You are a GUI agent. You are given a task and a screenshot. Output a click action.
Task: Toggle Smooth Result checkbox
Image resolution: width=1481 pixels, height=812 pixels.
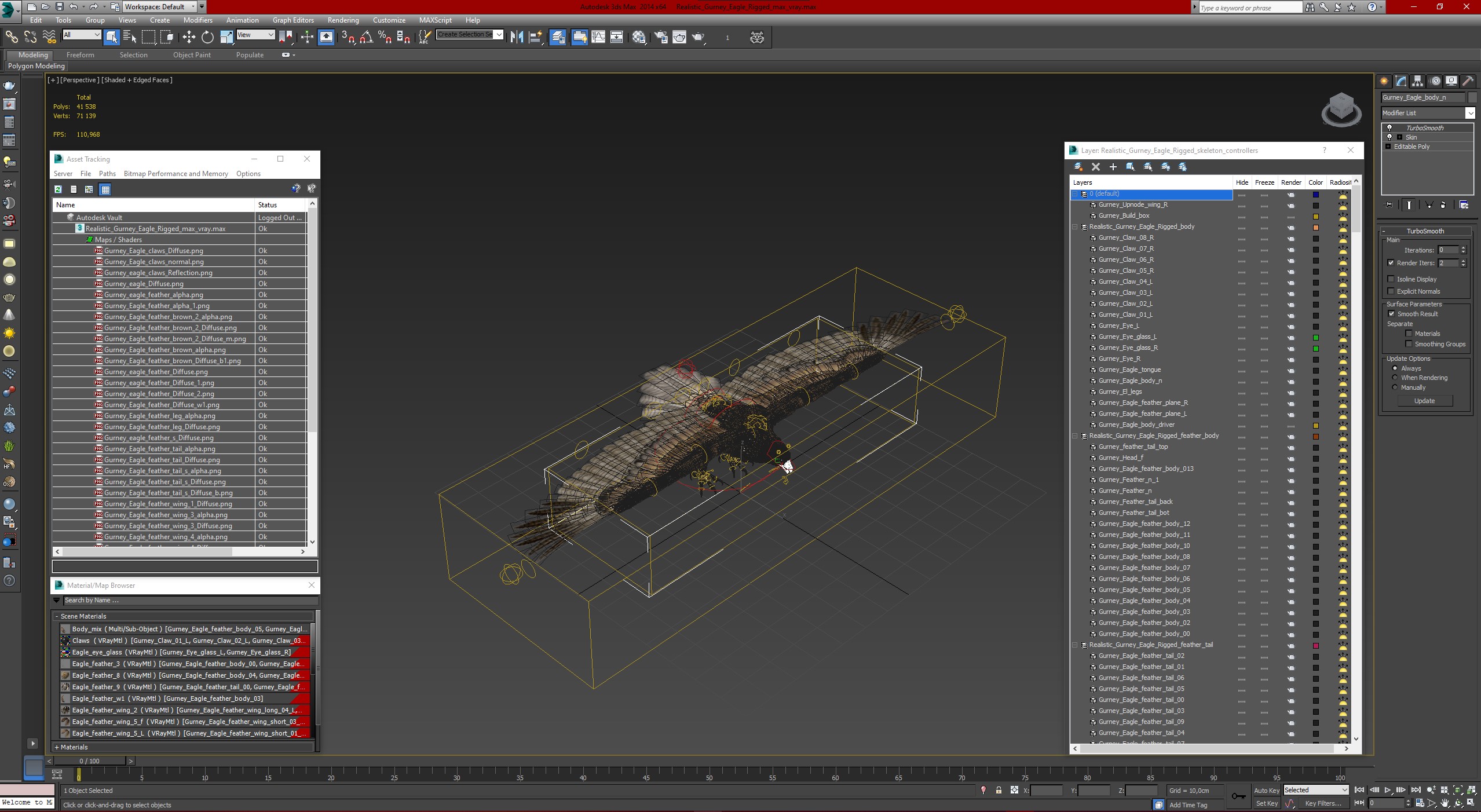[x=1391, y=314]
